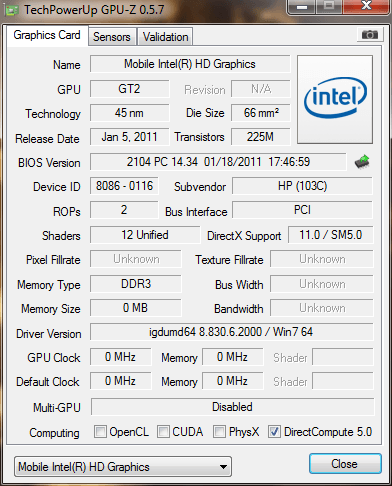Click the ROPs field showing 2
Viewport: 392px width, 486px height.
(x=124, y=210)
